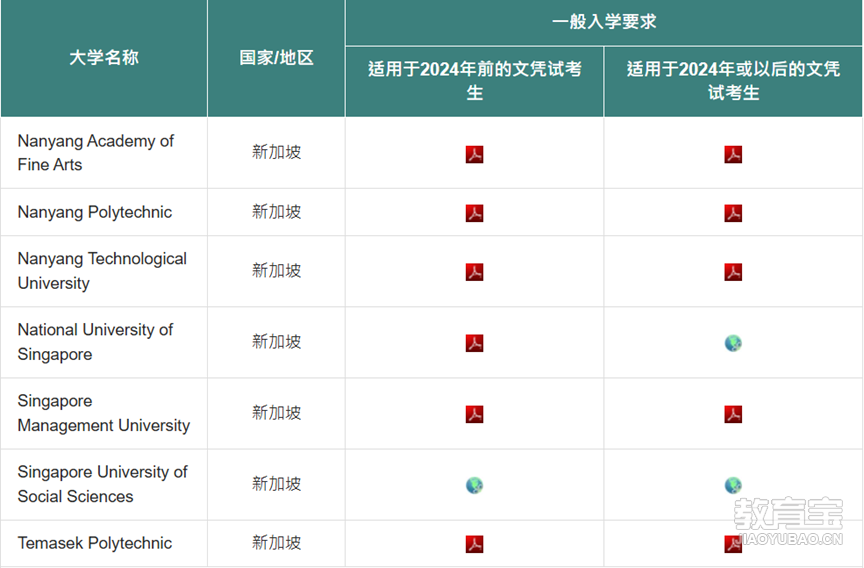Open the pre-2024 PDF for Singapore Management University
This screenshot has height=568, width=864.
(x=474, y=414)
